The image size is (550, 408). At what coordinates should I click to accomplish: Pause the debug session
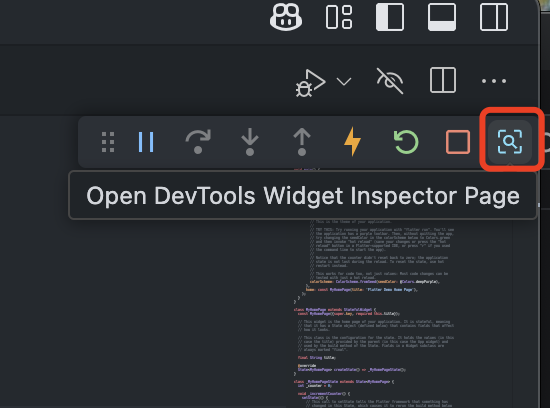click(x=146, y=142)
